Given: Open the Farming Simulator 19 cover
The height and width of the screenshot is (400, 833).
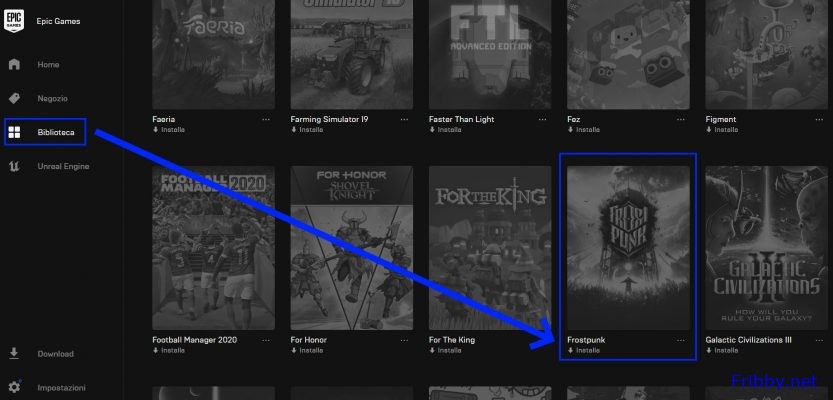Looking at the screenshot, I should click(352, 54).
